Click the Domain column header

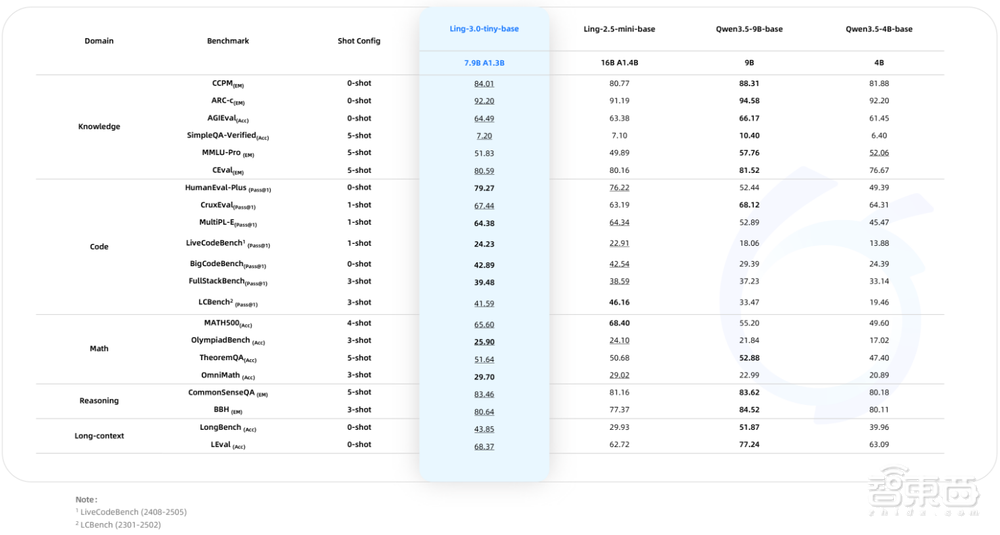pos(99,41)
